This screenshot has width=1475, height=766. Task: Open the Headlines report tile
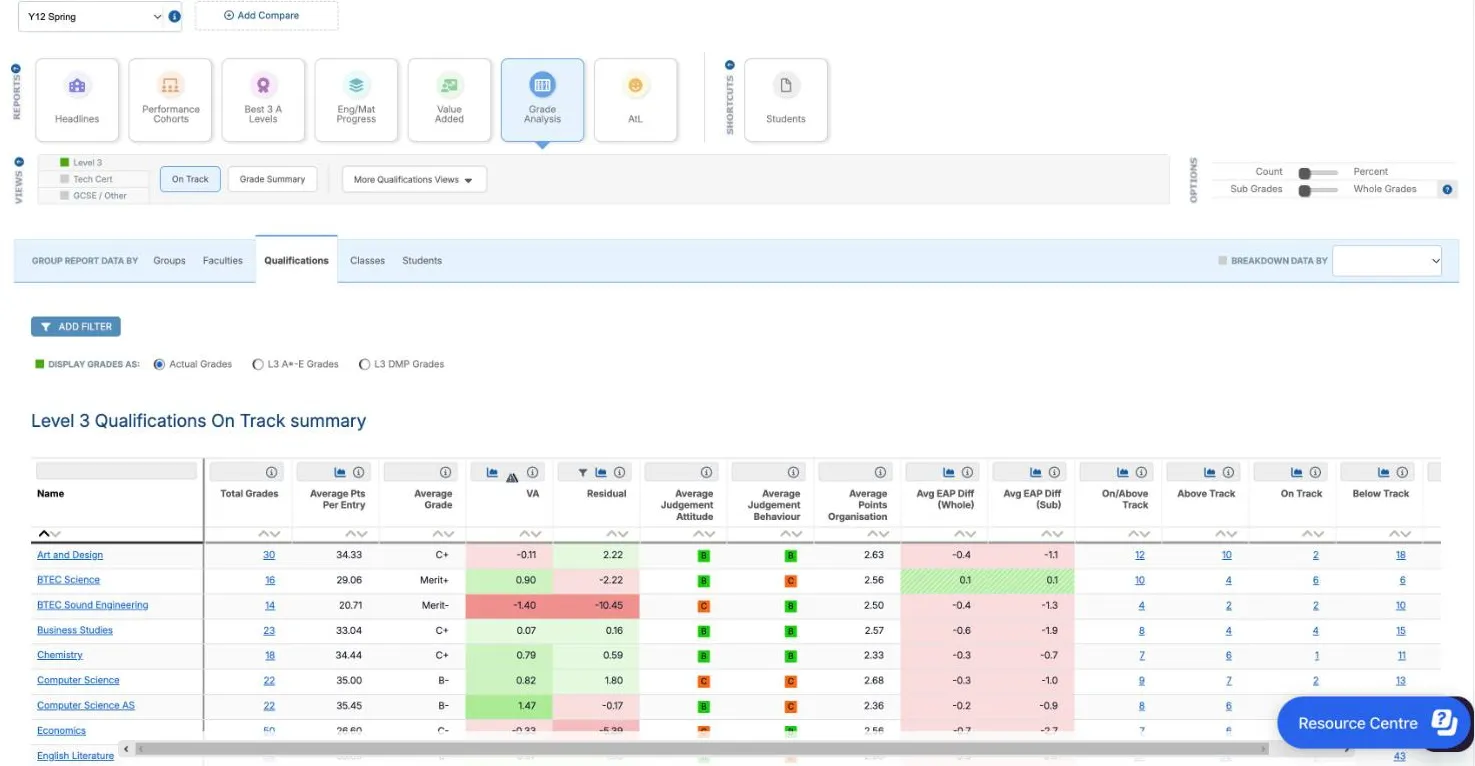77,100
